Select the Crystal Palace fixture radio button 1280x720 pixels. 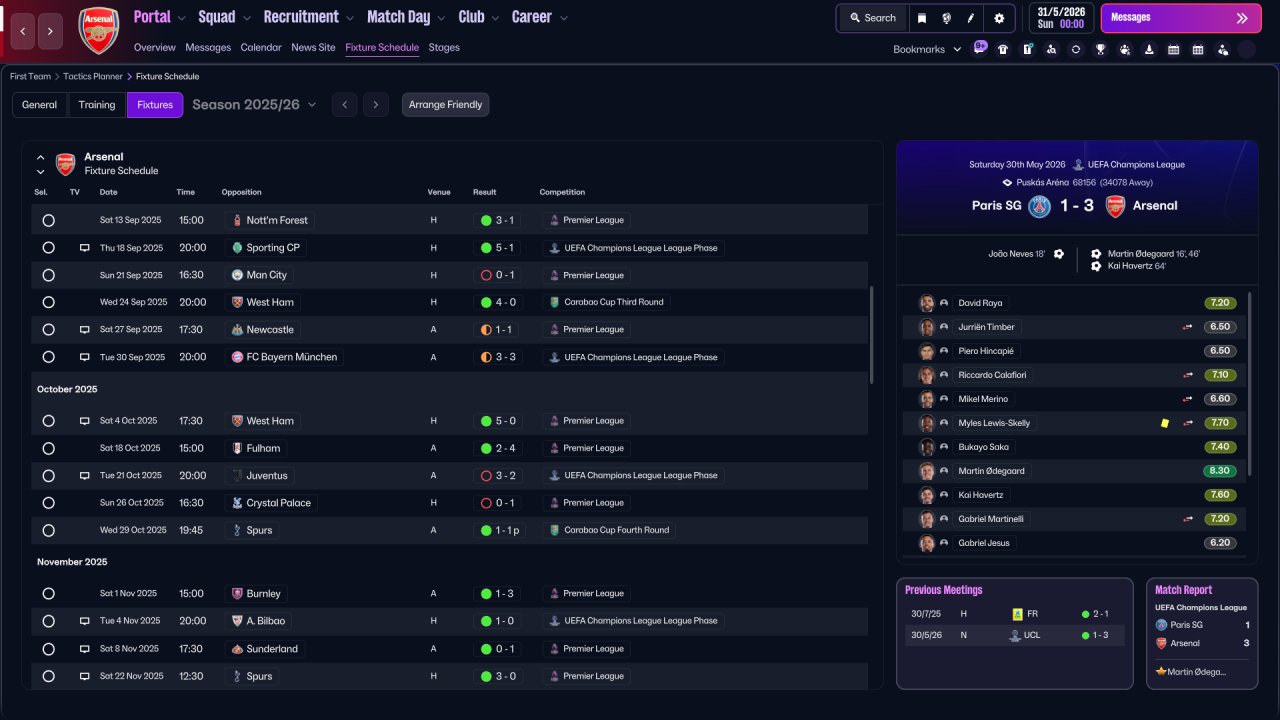tap(48, 503)
